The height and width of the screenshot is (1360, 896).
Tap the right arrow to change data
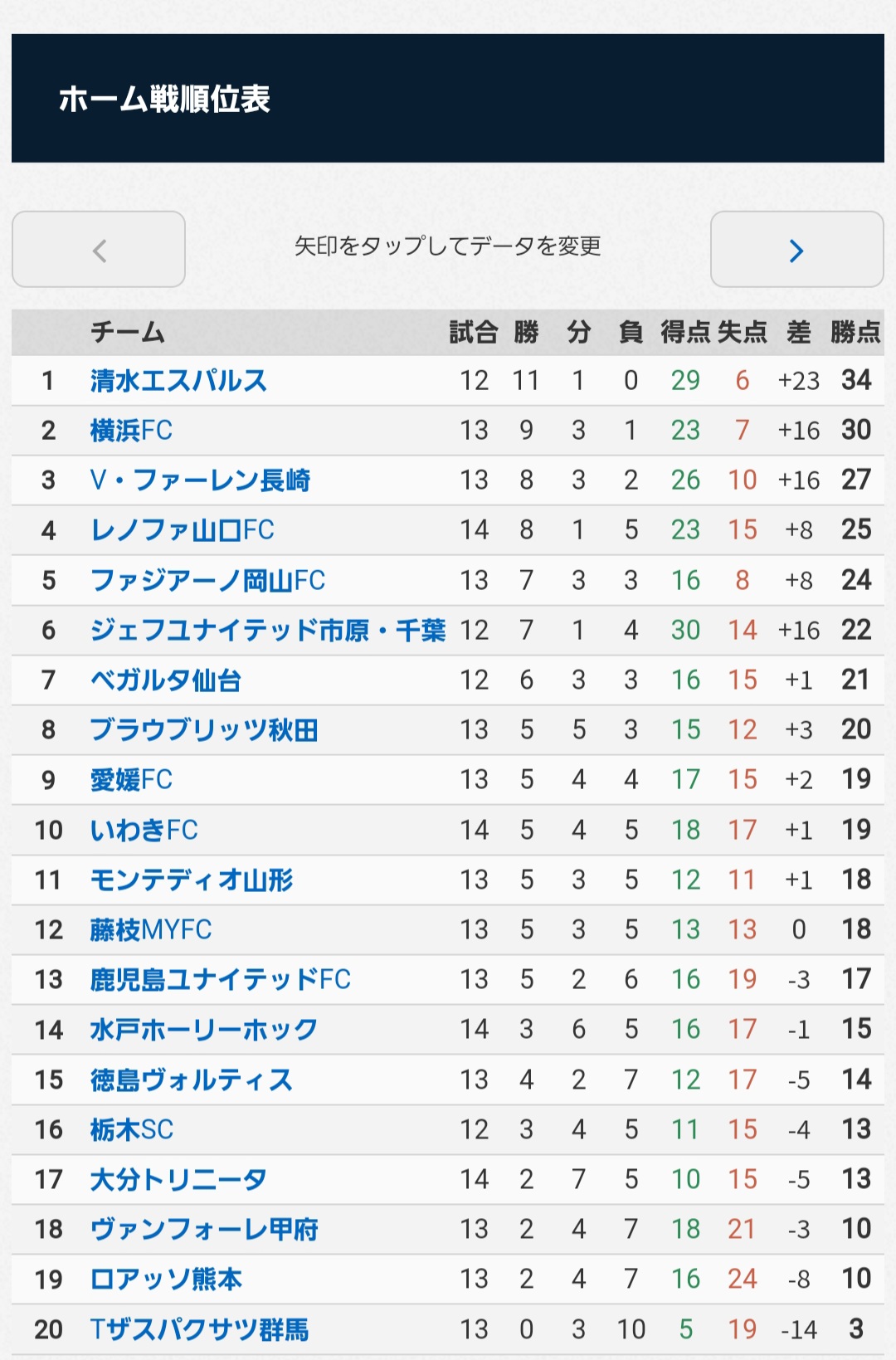(x=796, y=250)
